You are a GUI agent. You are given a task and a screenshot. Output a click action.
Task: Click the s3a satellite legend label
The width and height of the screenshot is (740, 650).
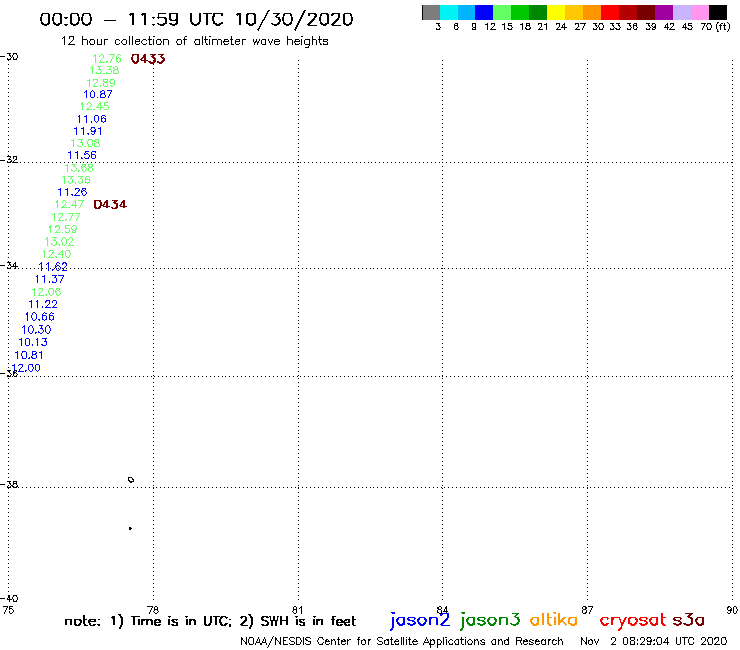688,620
